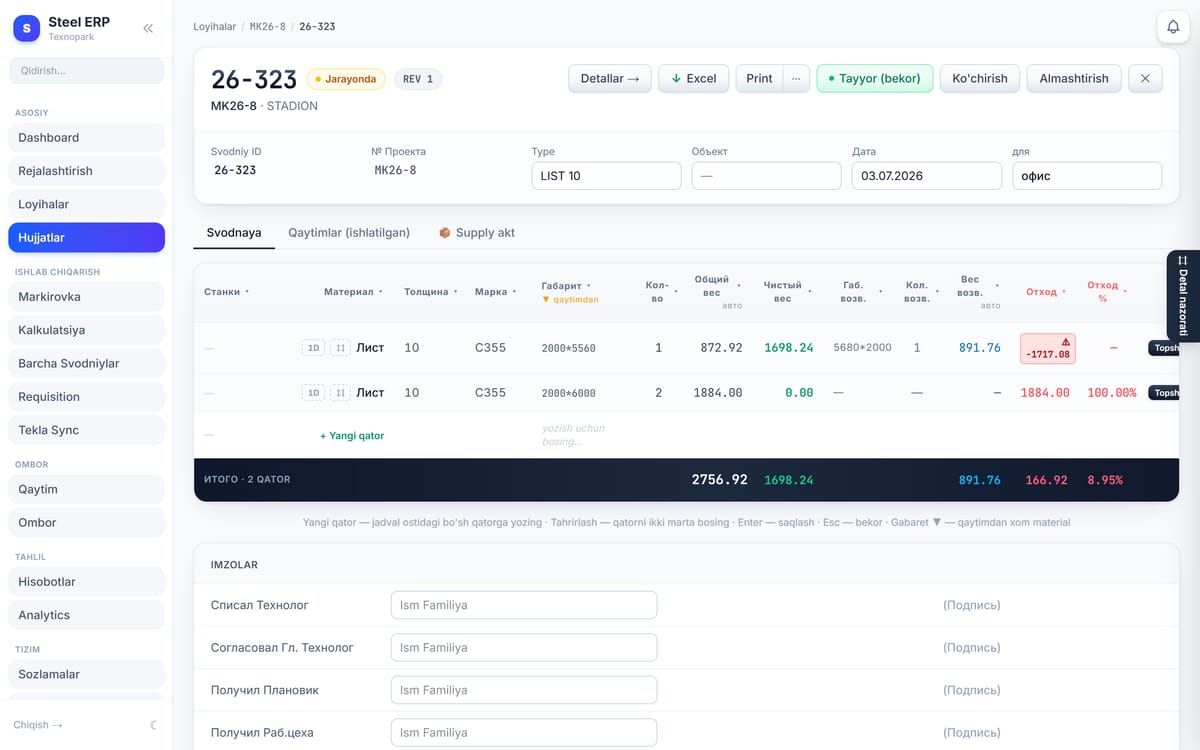1200x750 pixels.
Task: Toggle dark mode with the moon icon
Action: pyautogui.click(x=153, y=725)
